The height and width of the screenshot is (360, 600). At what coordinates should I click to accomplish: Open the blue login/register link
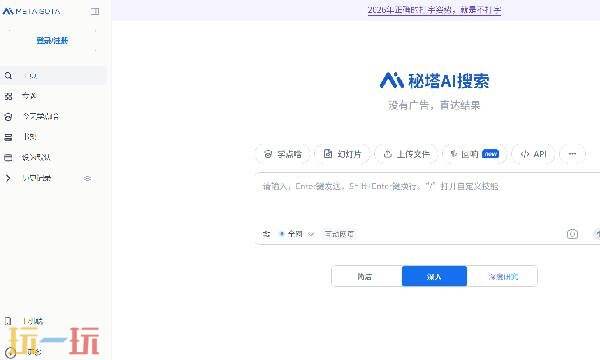click(x=52, y=41)
